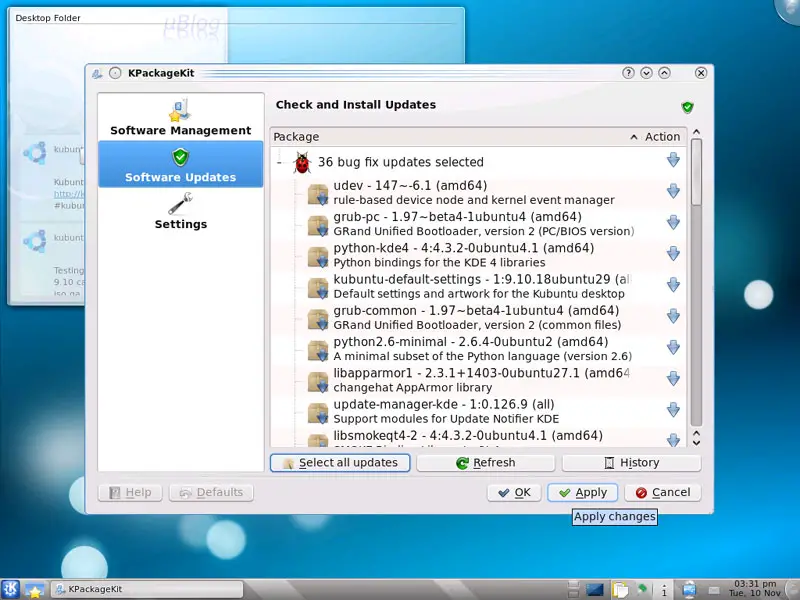Select the grub-pc 1.97~beta4 package row
The height and width of the screenshot is (600, 800).
coord(479,223)
